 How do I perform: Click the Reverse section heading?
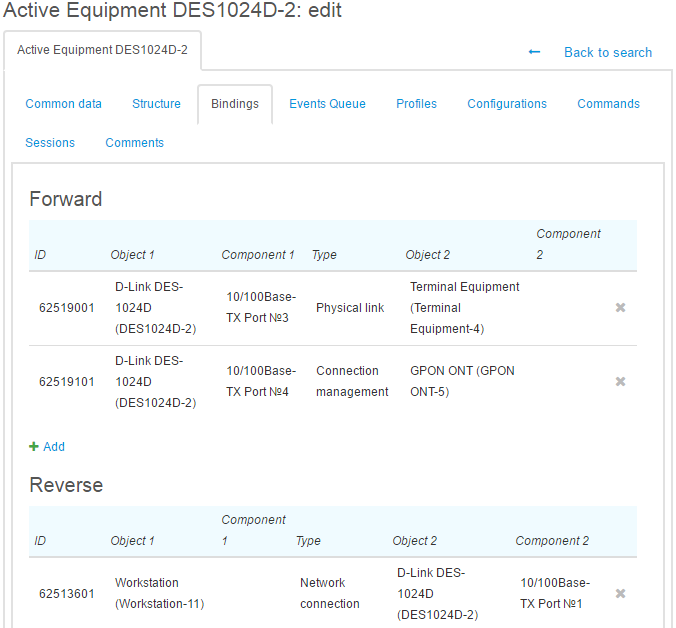[66, 485]
